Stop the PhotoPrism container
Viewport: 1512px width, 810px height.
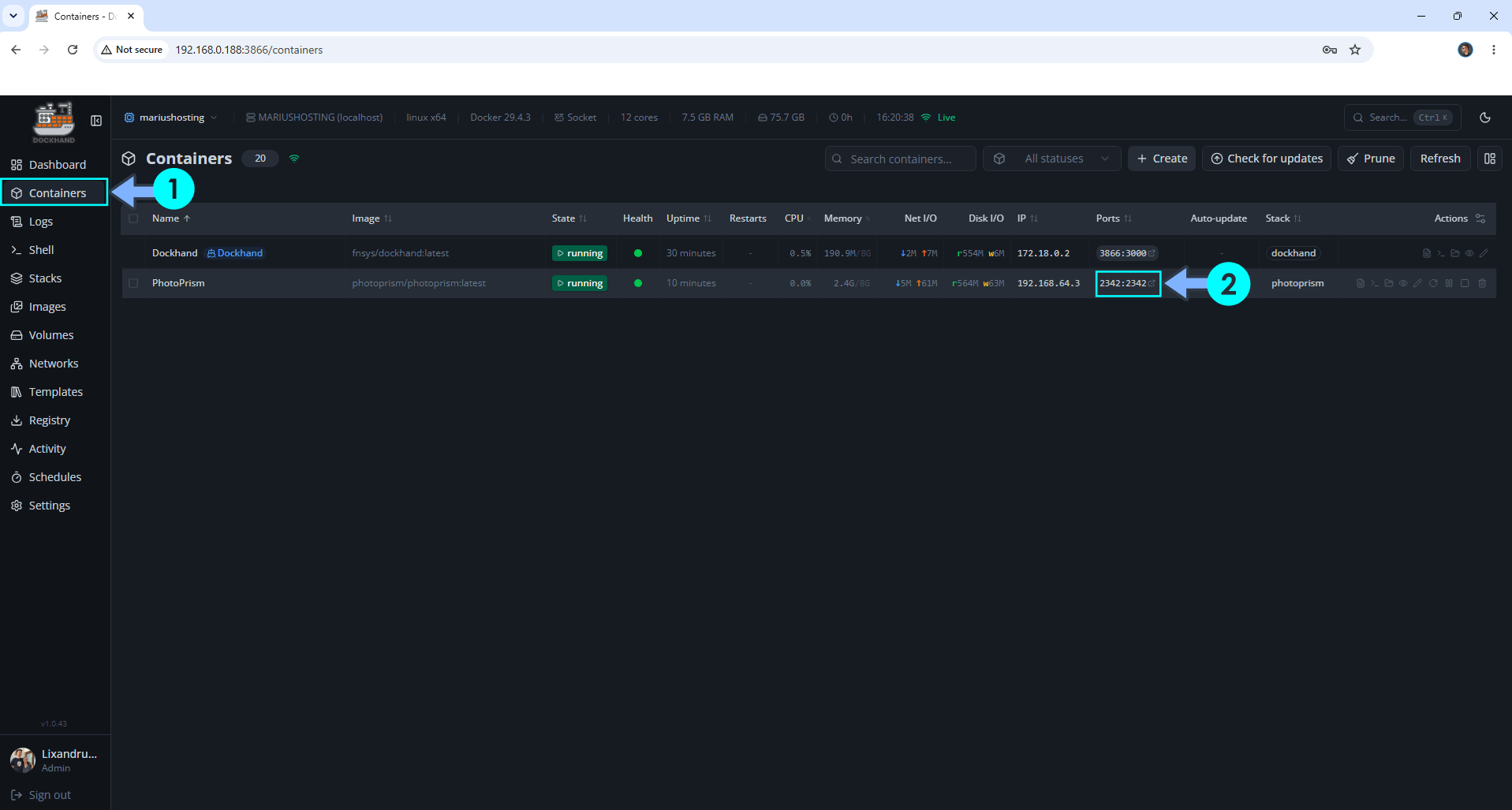pyautogui.click(x=1465, y=283)
